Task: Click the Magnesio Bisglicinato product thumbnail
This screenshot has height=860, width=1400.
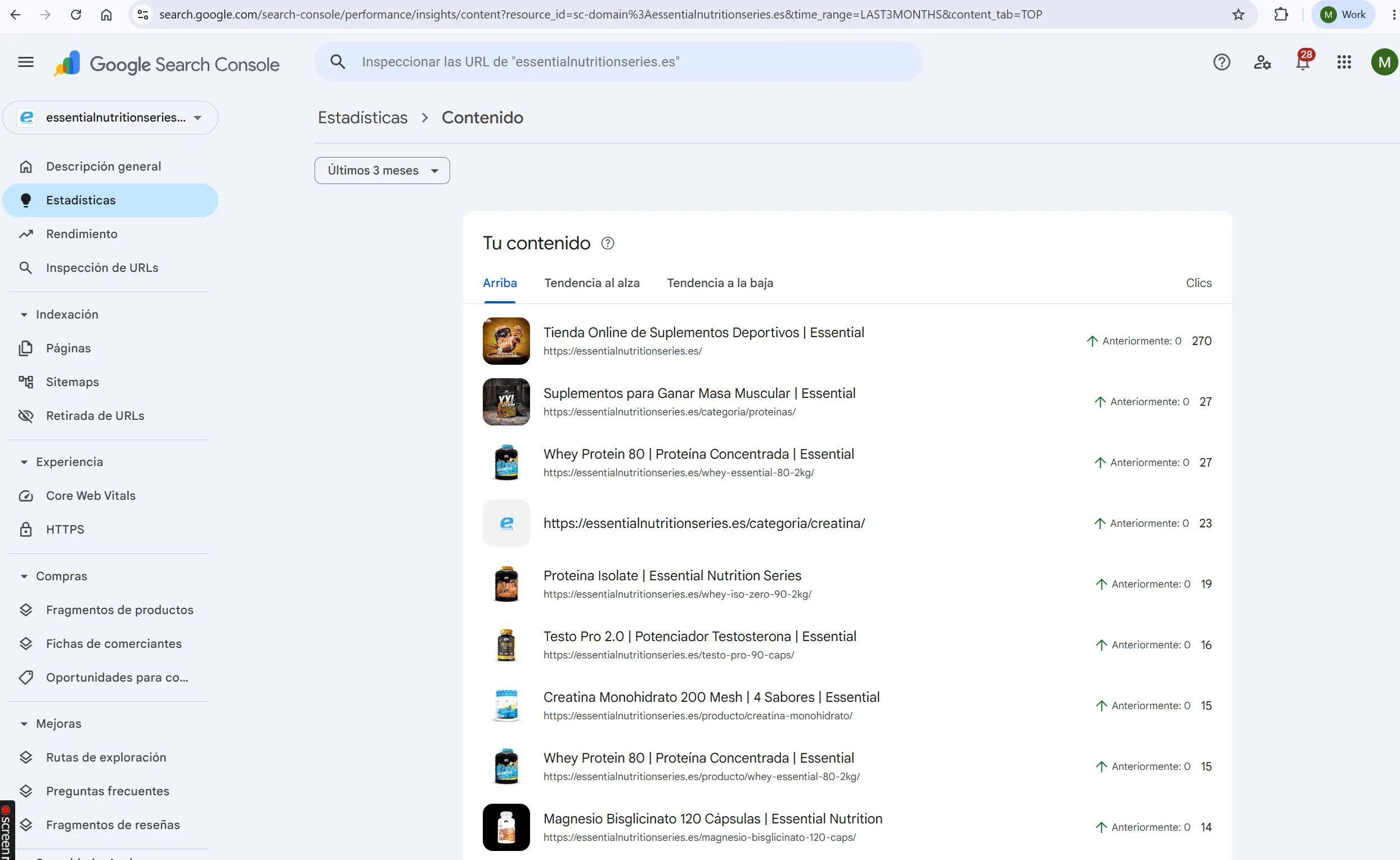Action: [x=506, y=827]
